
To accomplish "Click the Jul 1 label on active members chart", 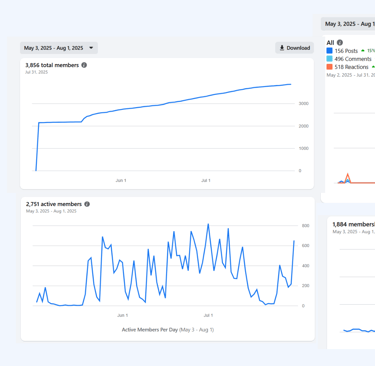I will (x=208, y=315).
